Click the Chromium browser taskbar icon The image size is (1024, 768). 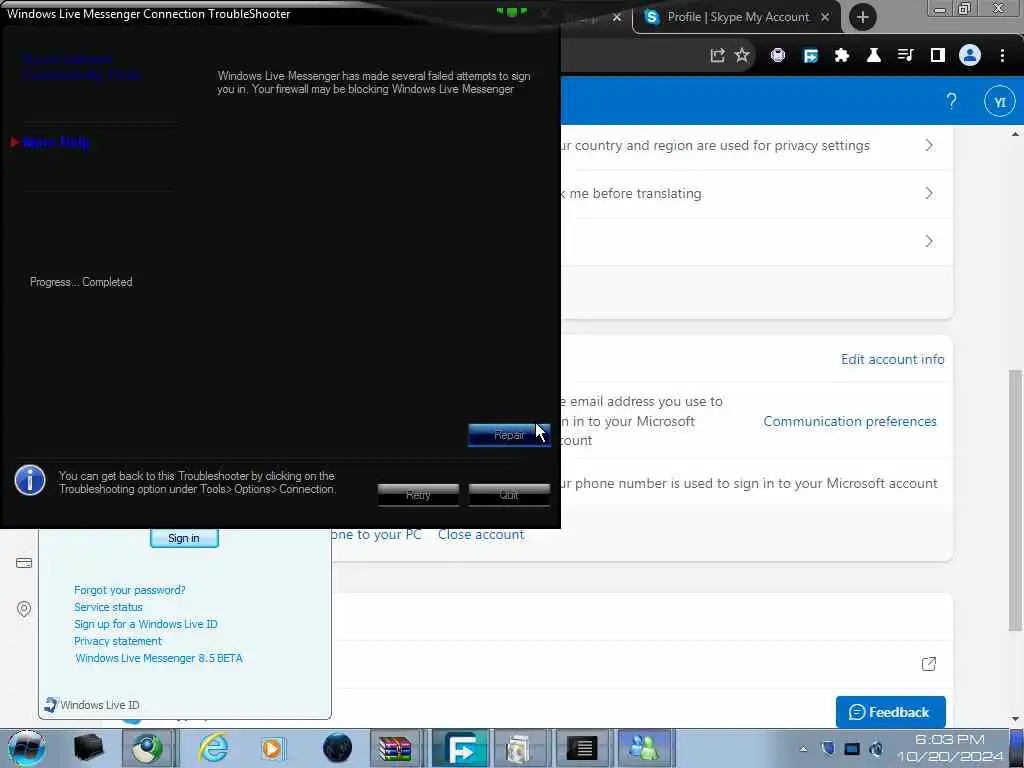click(148, 748)
